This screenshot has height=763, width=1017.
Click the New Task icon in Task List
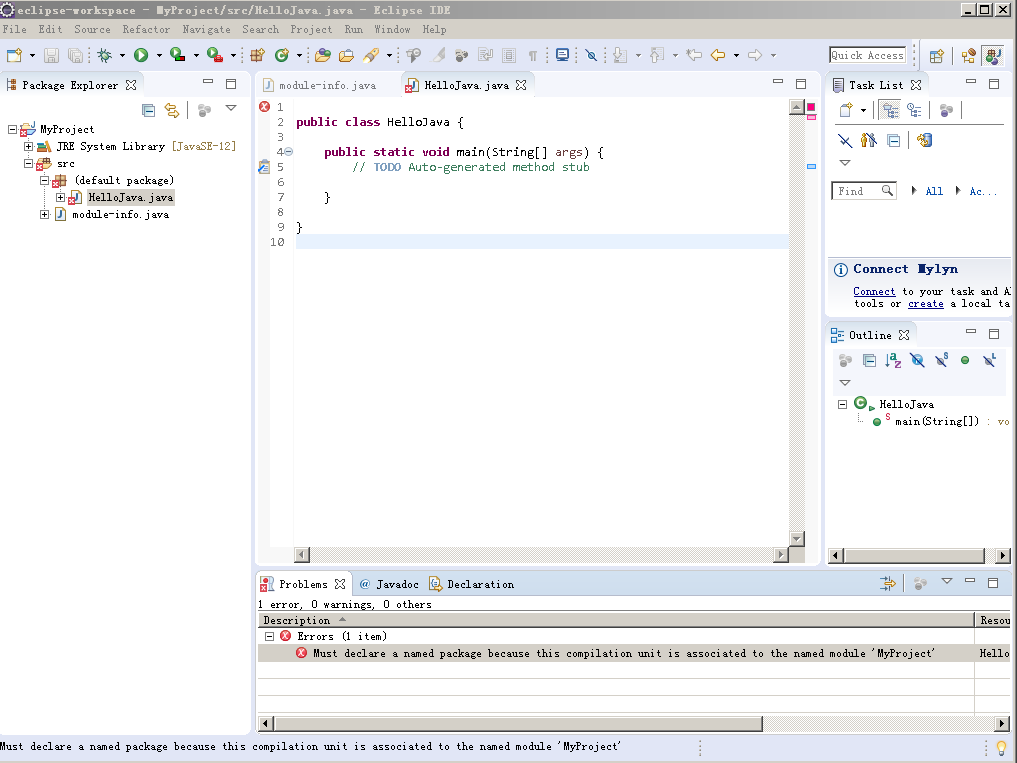(846, 110)
